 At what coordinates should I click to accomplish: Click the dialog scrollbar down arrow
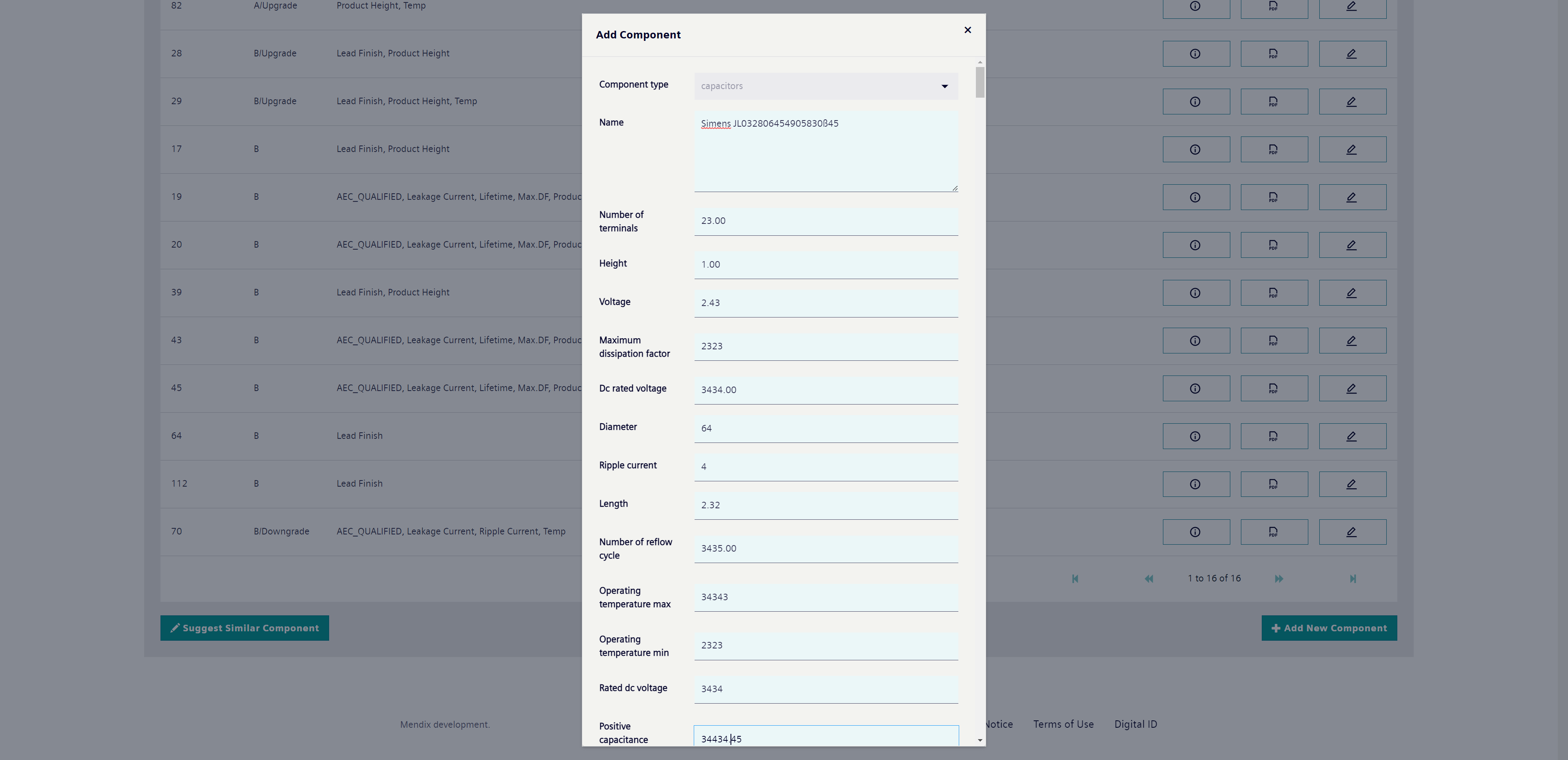click(x=980, y=740)
